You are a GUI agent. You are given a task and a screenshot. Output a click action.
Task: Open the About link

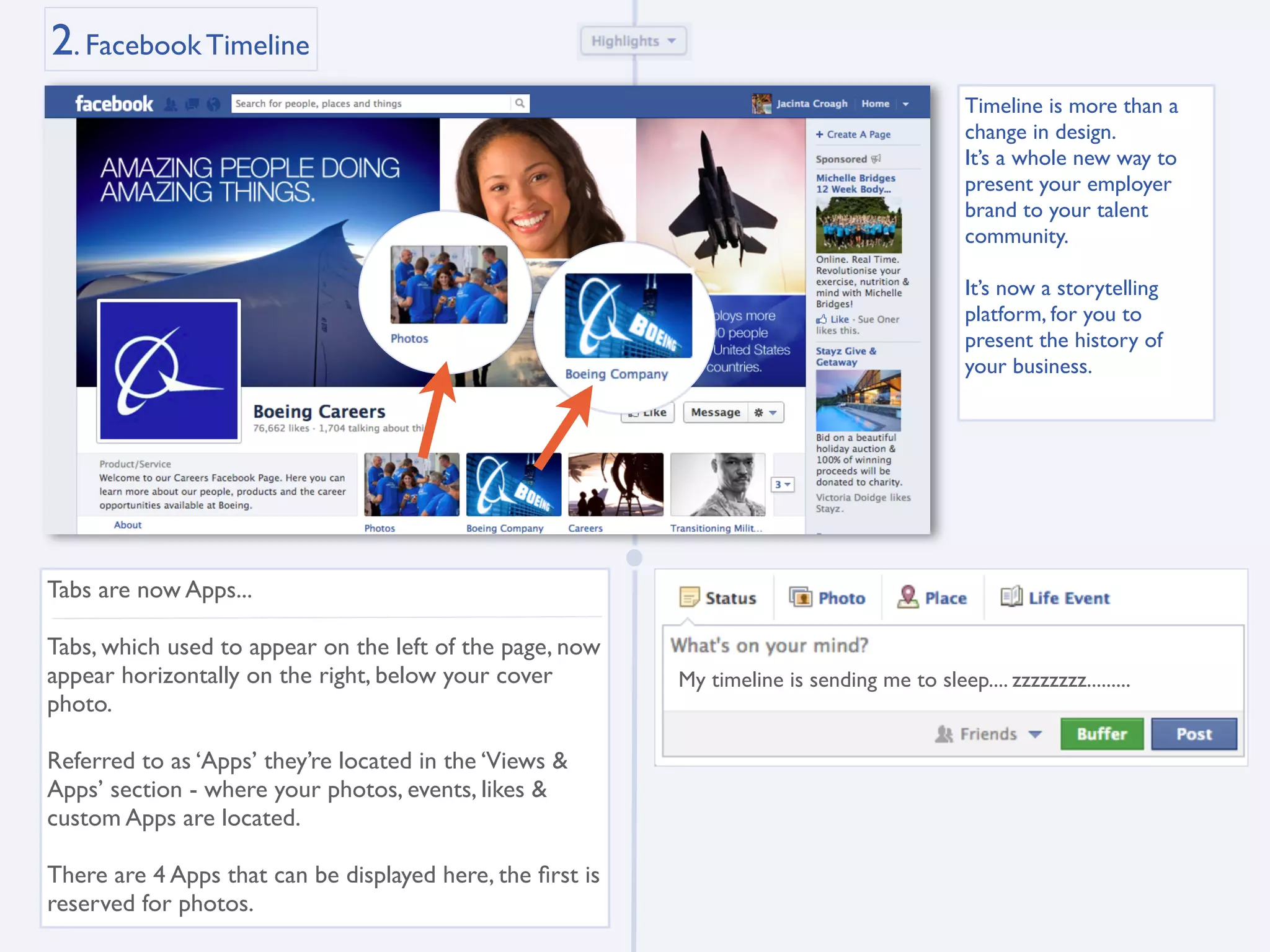(x=128, y=524)
